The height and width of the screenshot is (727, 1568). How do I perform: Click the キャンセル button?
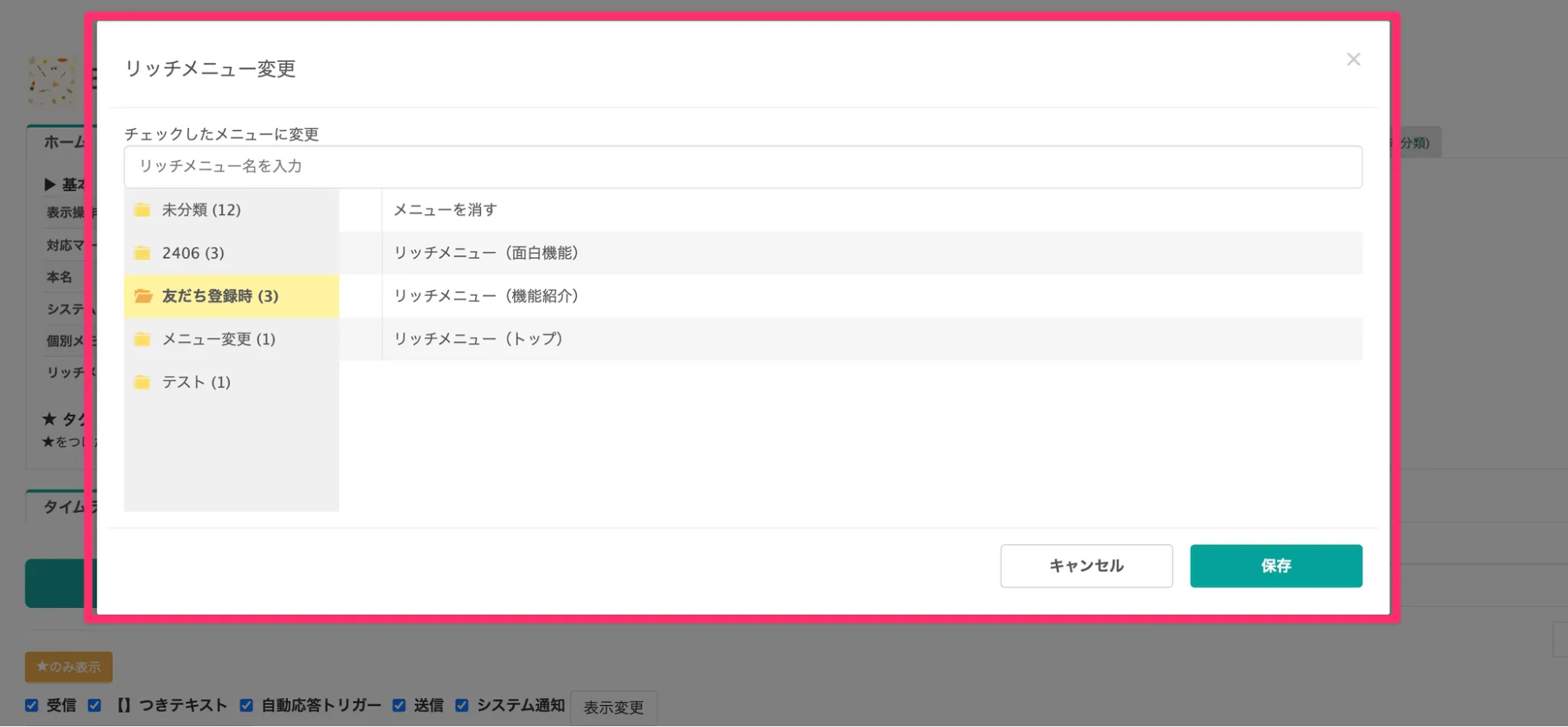coord(1086,565)
